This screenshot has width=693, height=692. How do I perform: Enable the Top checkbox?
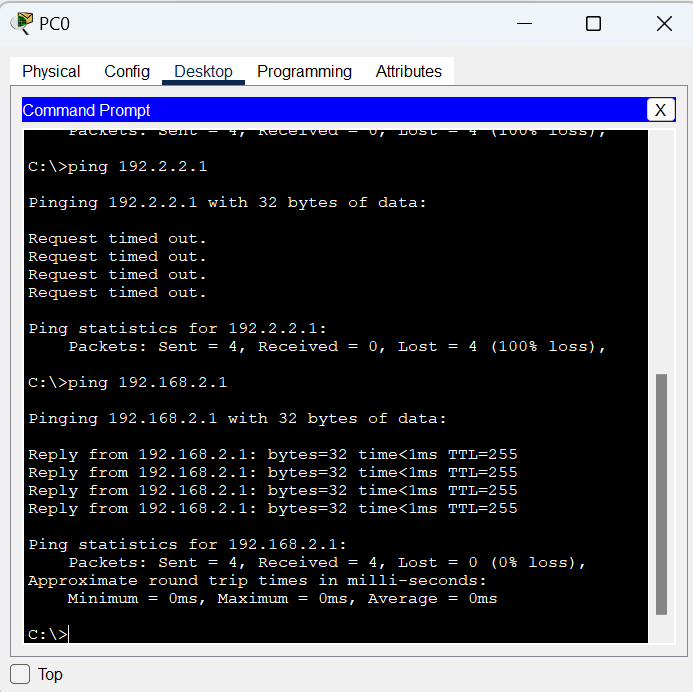pos(20,674)
